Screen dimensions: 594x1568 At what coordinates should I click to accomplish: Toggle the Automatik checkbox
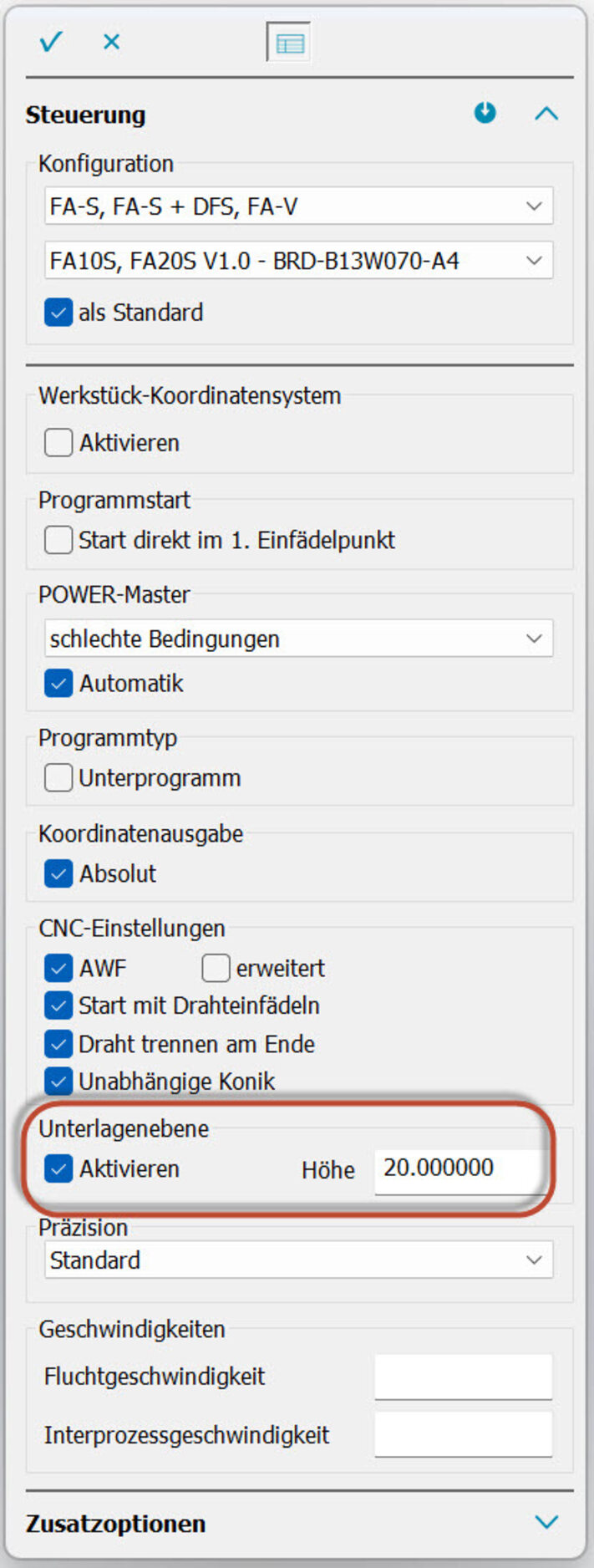[58, 684]
